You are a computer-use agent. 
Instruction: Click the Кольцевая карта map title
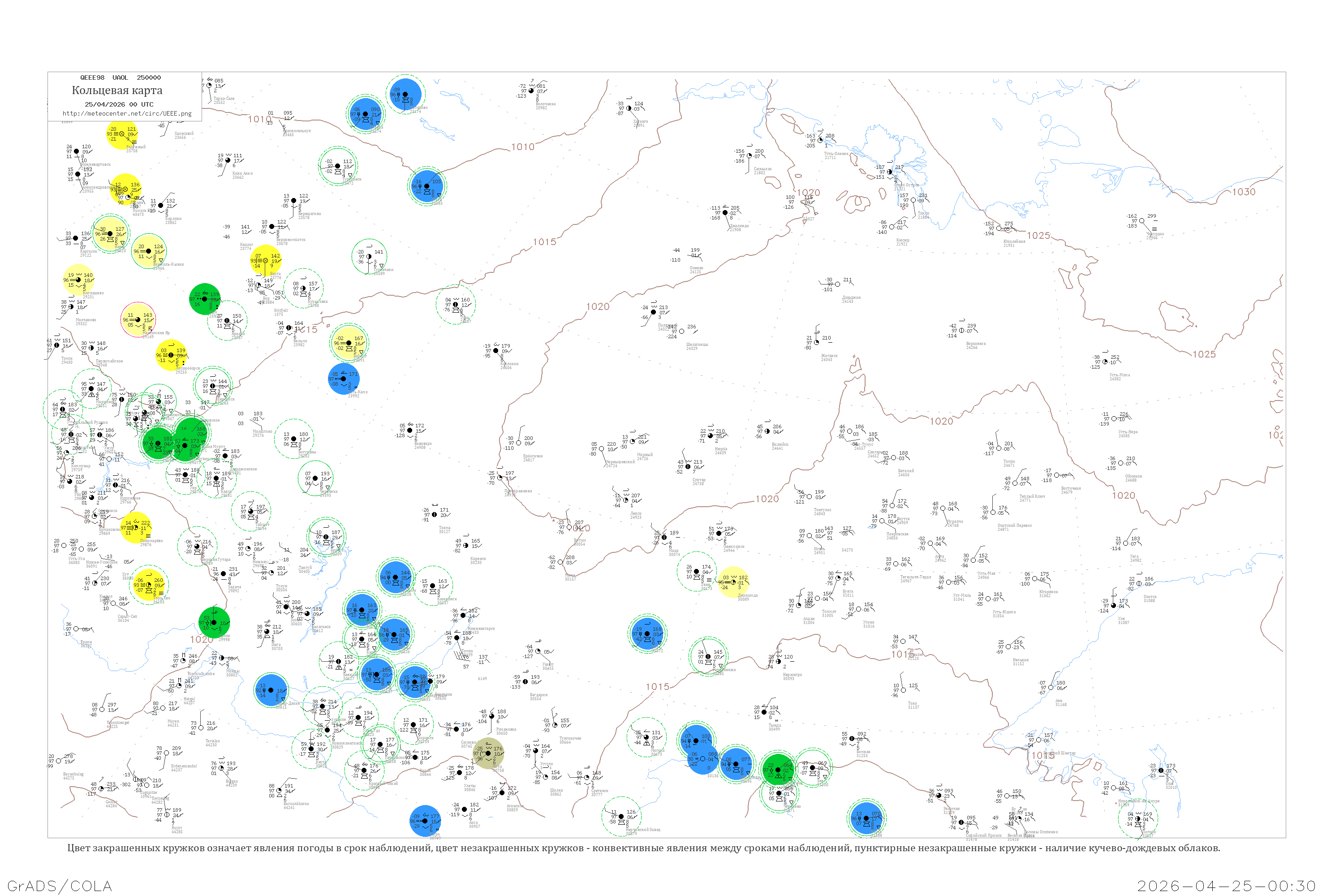tap(117, 90)
